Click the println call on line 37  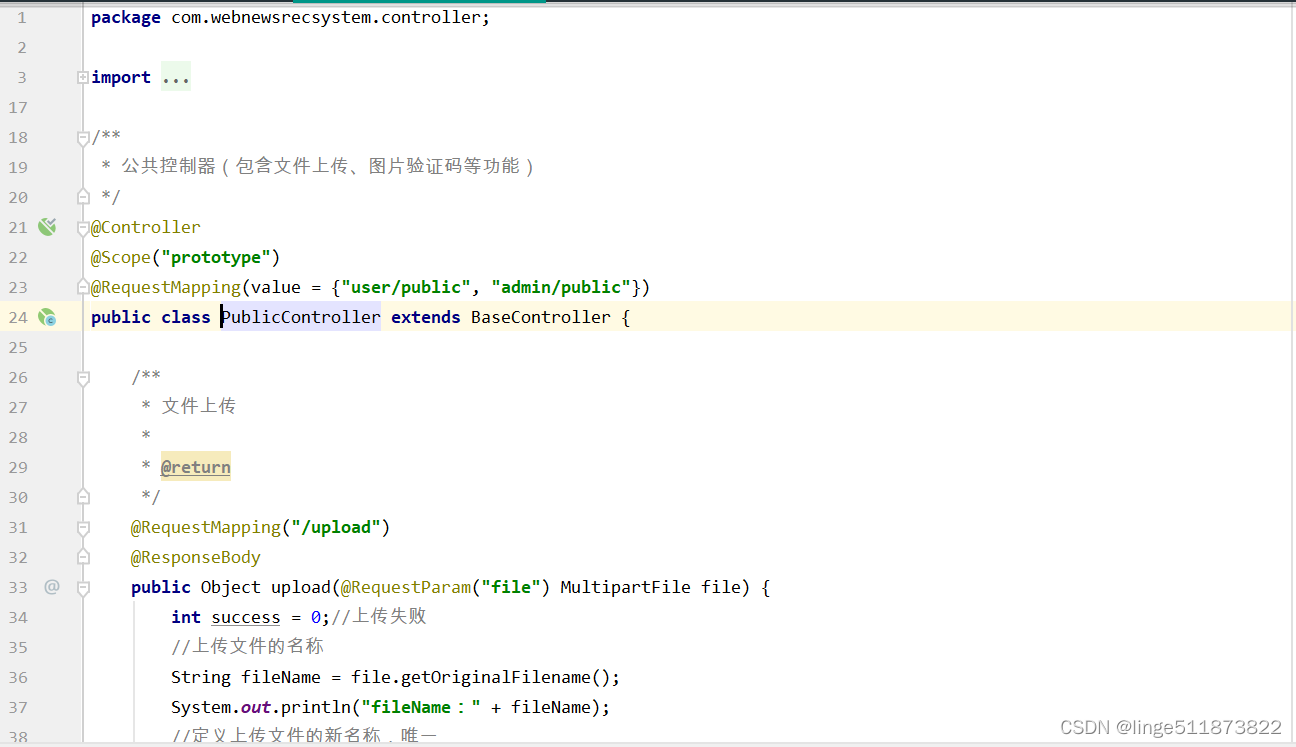tap(316, 707)
